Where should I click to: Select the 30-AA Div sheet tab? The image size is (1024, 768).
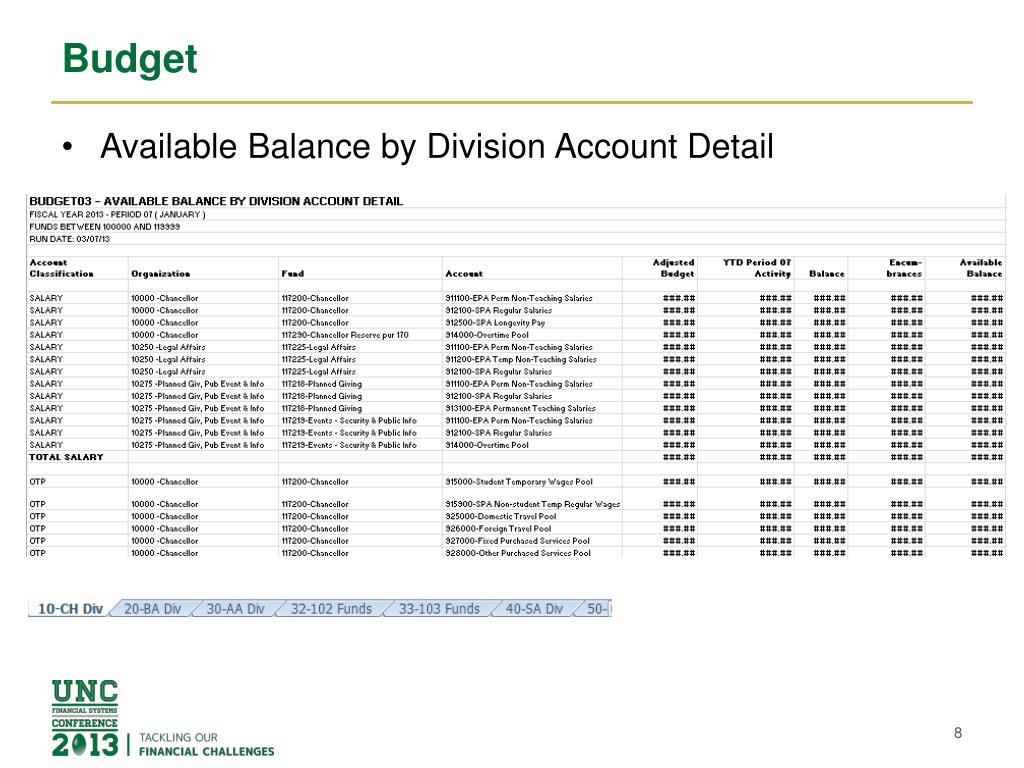(235, 609)
